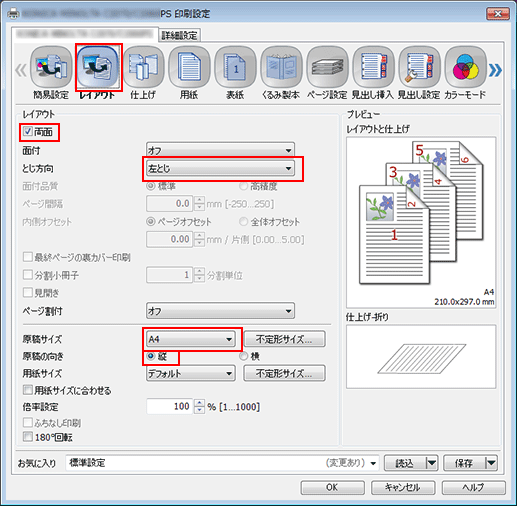Select 横 landscape orientation radio button
Viewport: 517px width, 506px height.
click(244, 356)
